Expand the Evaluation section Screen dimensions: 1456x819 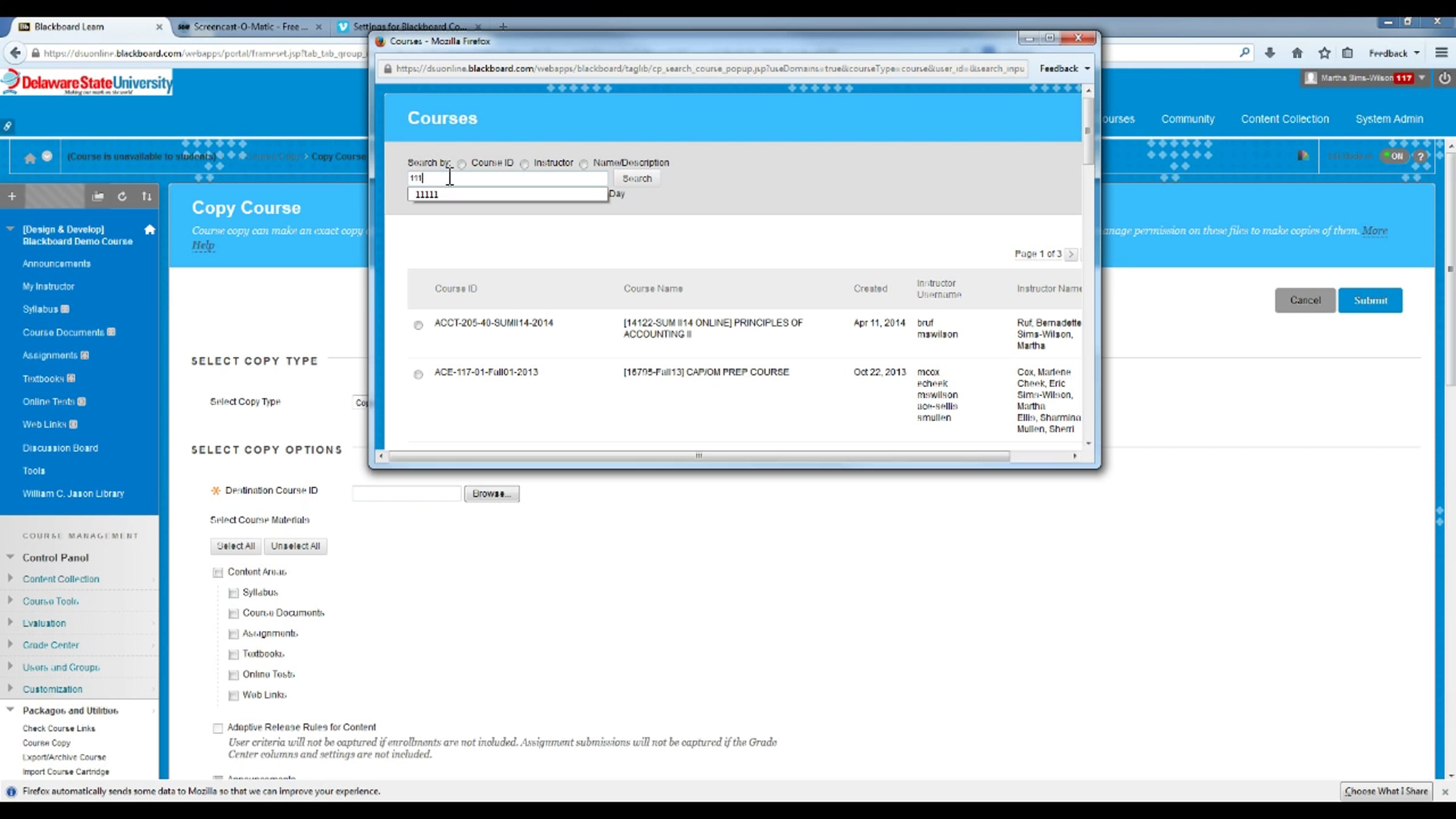pyautogui.click(x=10, y=622)
